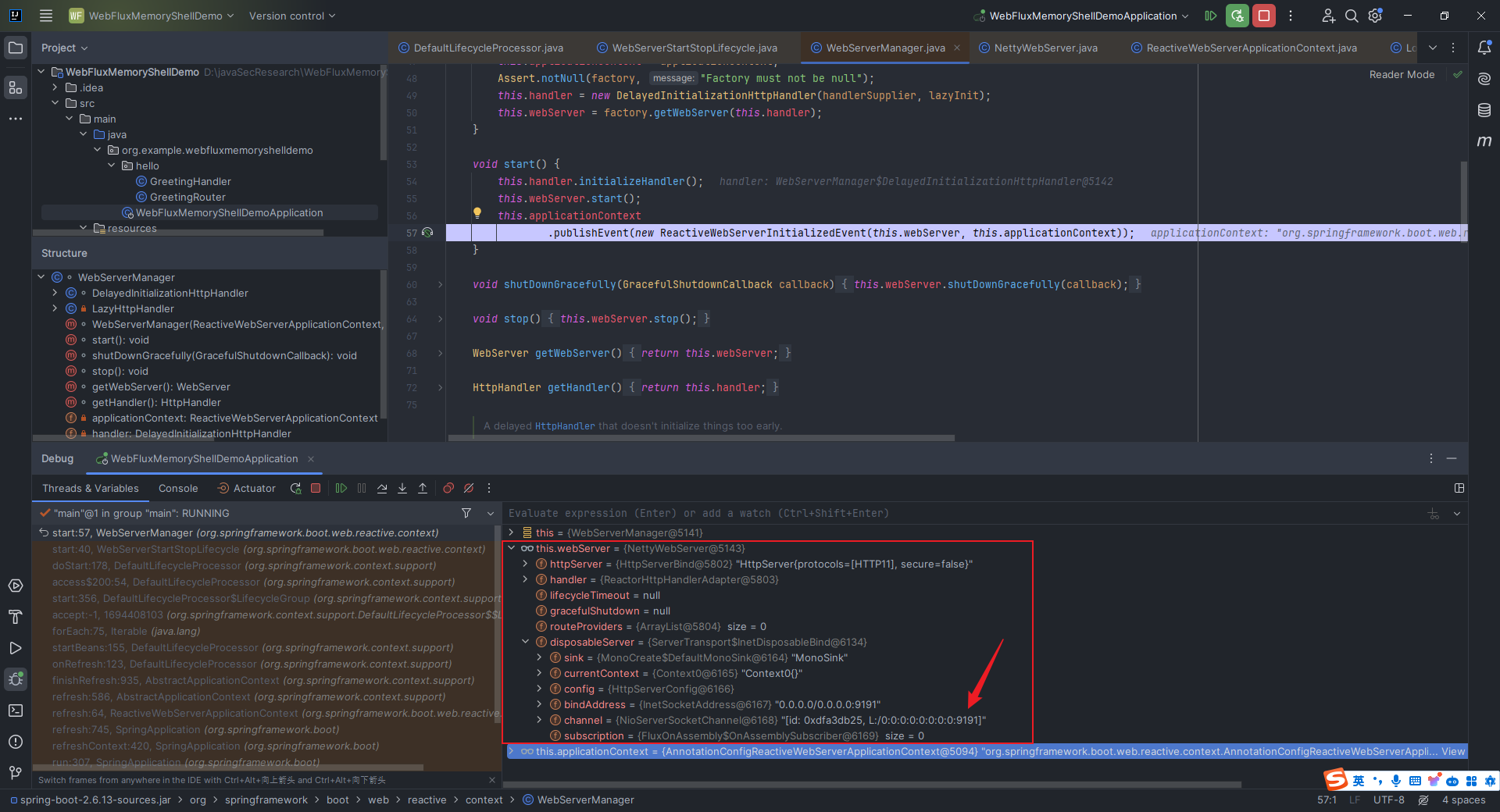Open the Database tool window
Screen dimensions: 1500x812
(x=1484, y=110)
